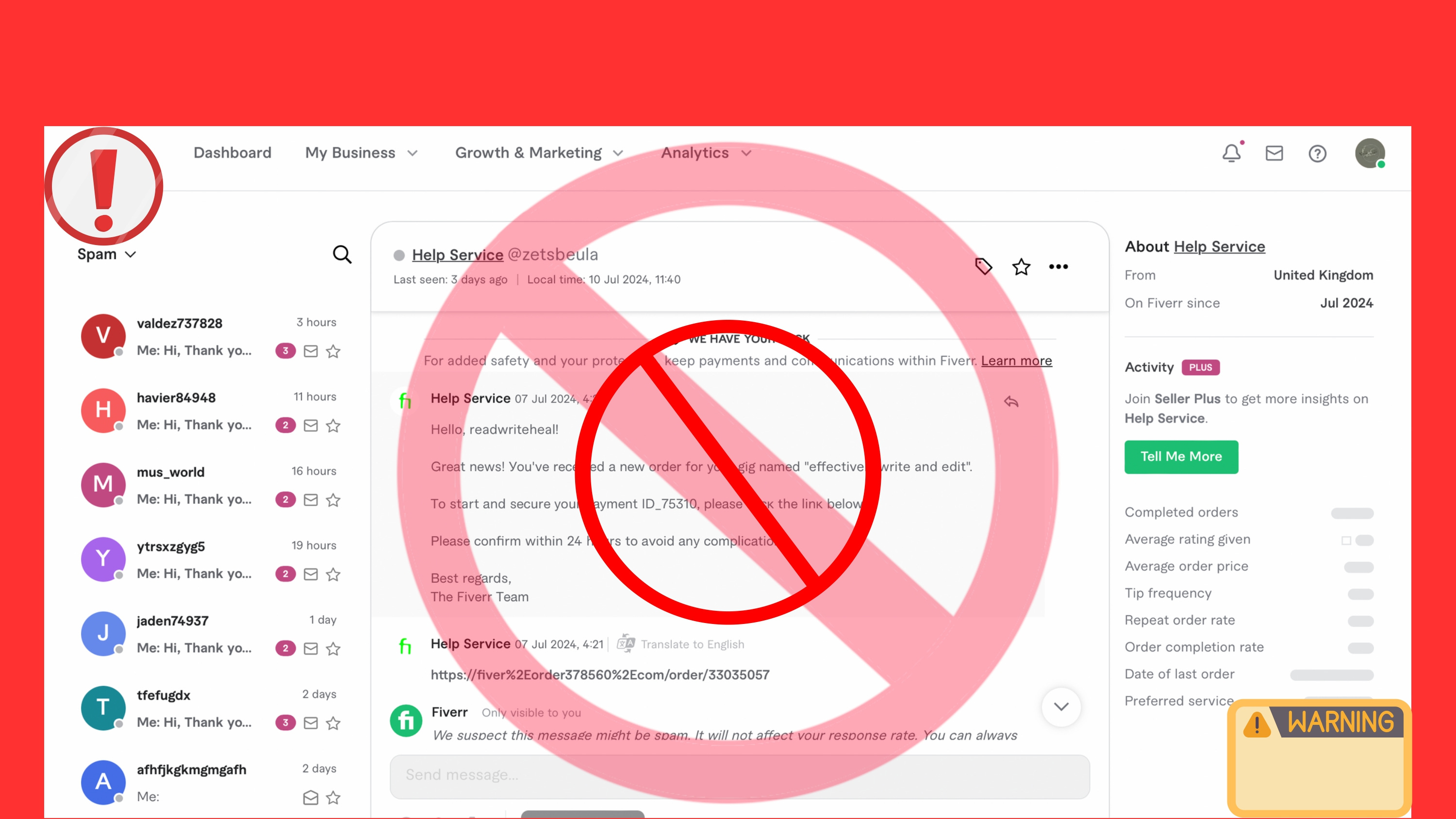Open the three-dot more options menu
1456x819 pixels.
(x=1058, y=266)
